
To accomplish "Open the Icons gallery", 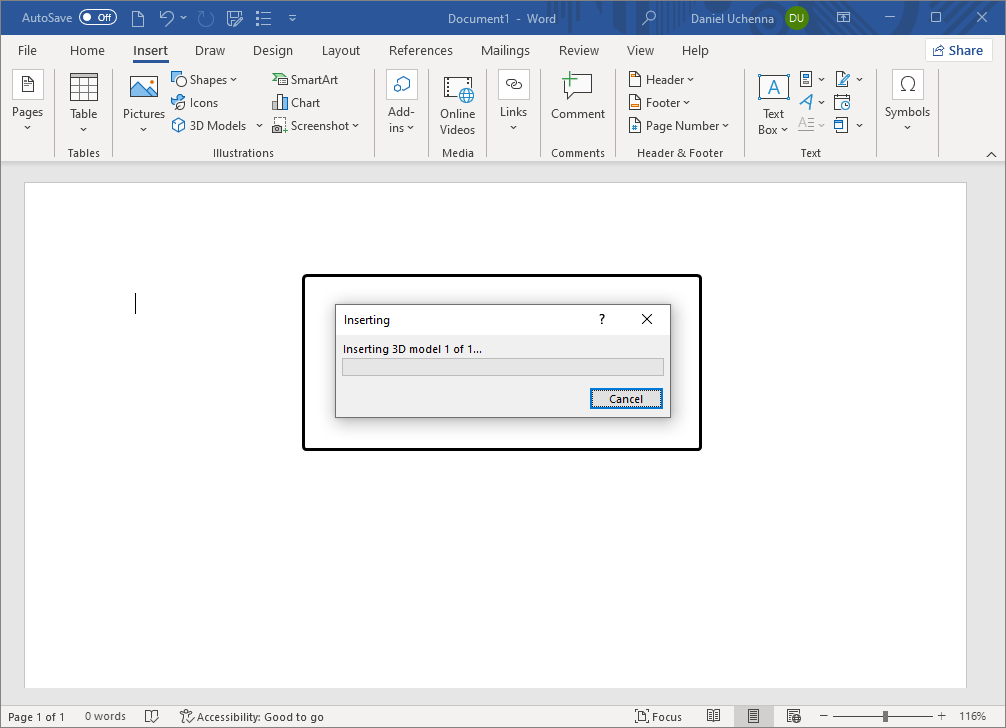I will (x=195, y=102).
